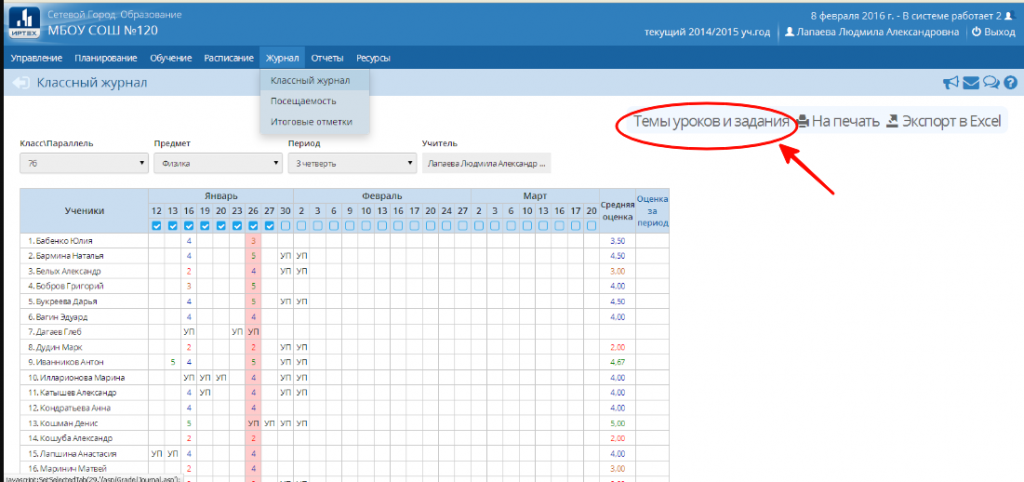Click the ИРТЕХ logo icon
The image size is (1024, 482).
24,22
